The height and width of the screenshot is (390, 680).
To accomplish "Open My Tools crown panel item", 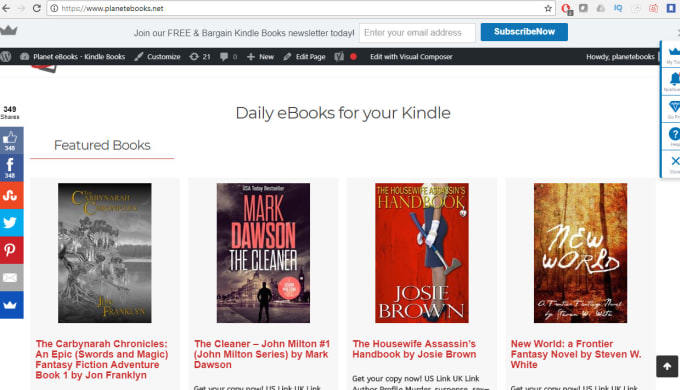I will (x=672, y=54).
